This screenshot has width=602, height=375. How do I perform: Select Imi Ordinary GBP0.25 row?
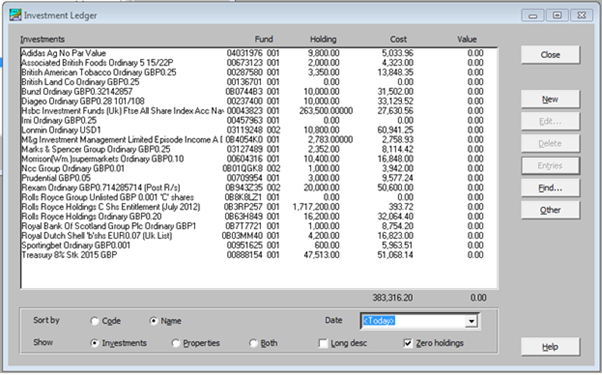[x=259, y=120]
